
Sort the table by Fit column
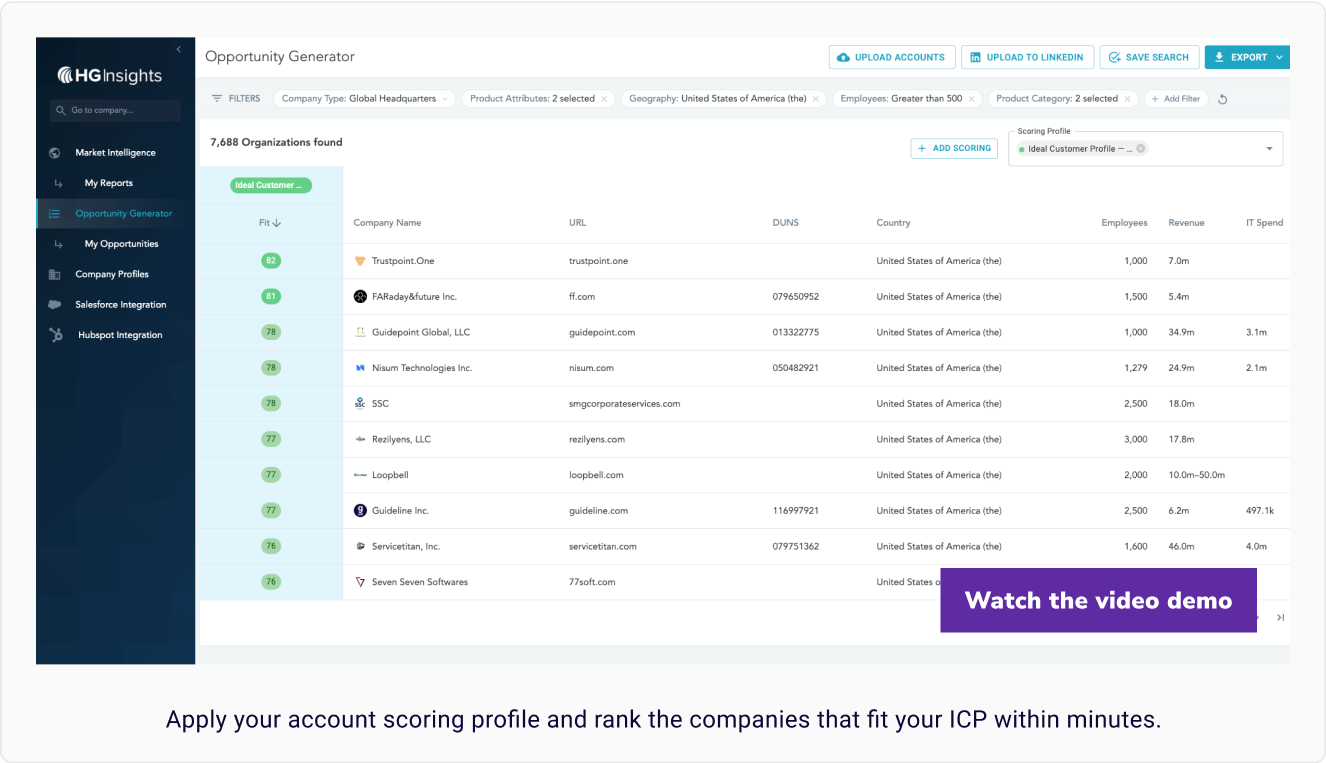270,223
